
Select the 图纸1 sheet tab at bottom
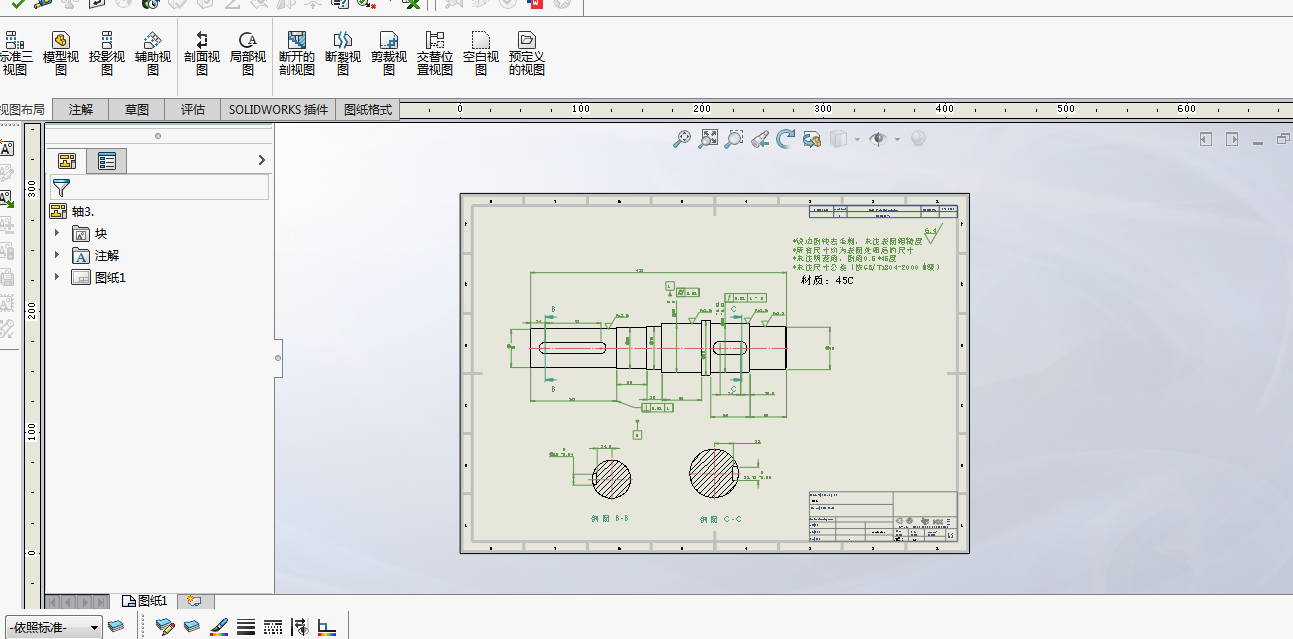click(x=145, y=601)
